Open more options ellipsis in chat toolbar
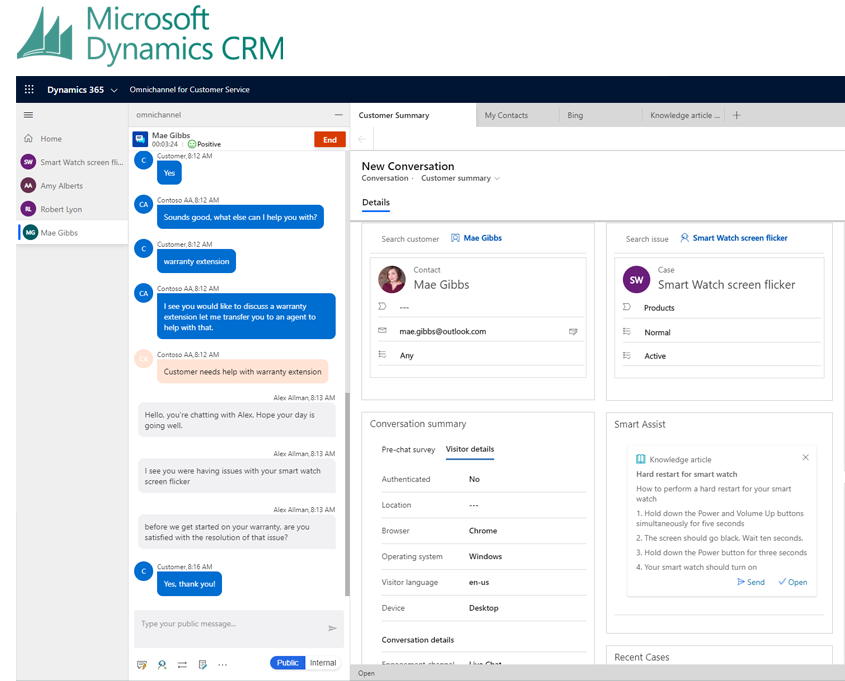Screen dimensions: 845x681 coord(223,665)
